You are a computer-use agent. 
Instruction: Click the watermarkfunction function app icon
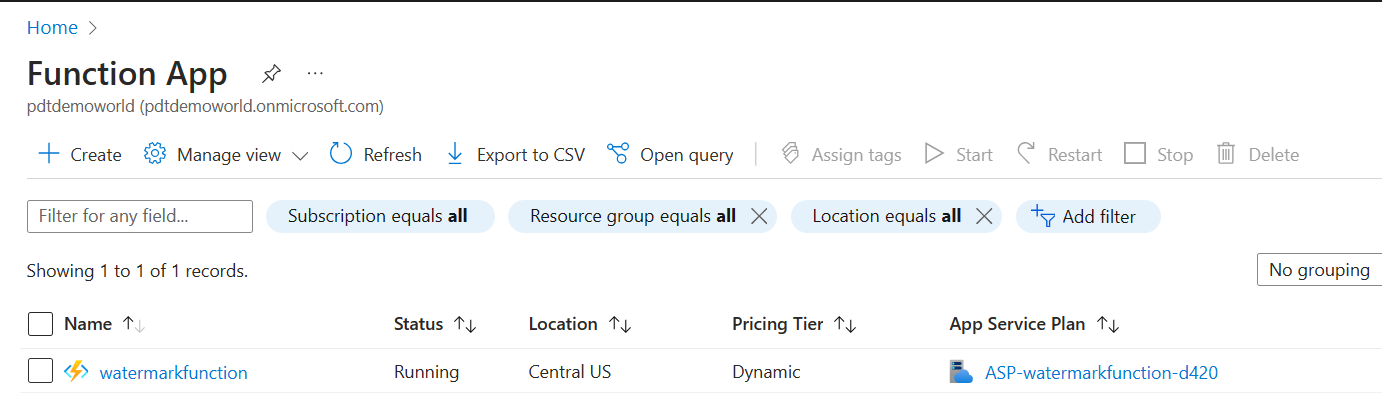[x=76, y=372]
